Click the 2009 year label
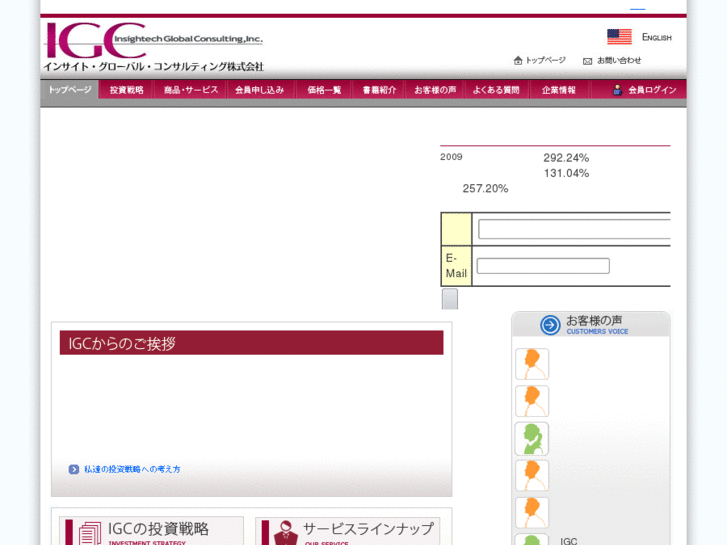 tap(451, 157)
